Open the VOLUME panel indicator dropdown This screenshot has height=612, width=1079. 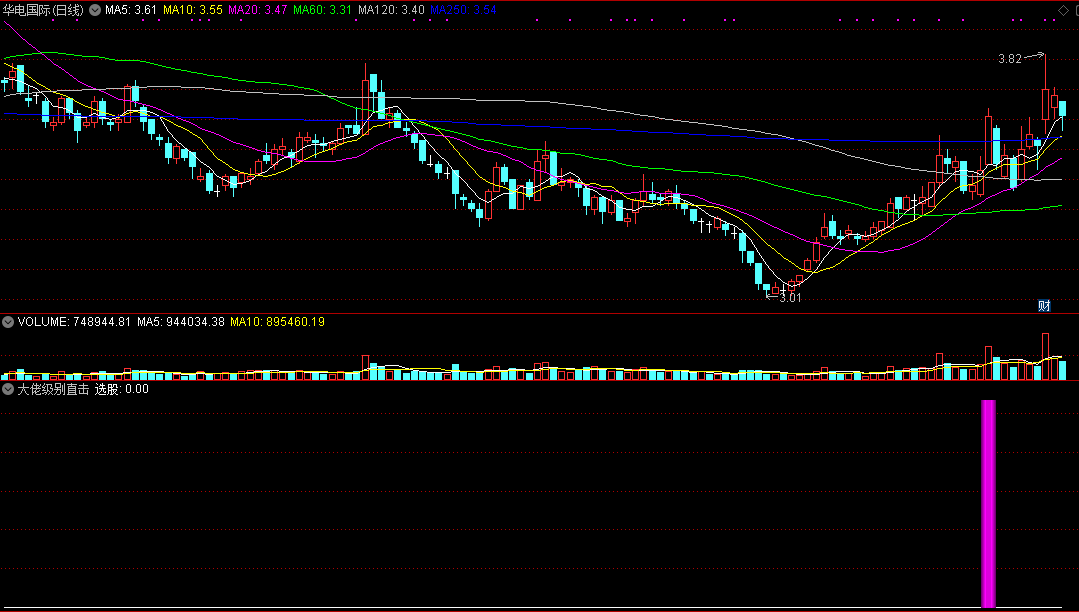coord(8,321)
